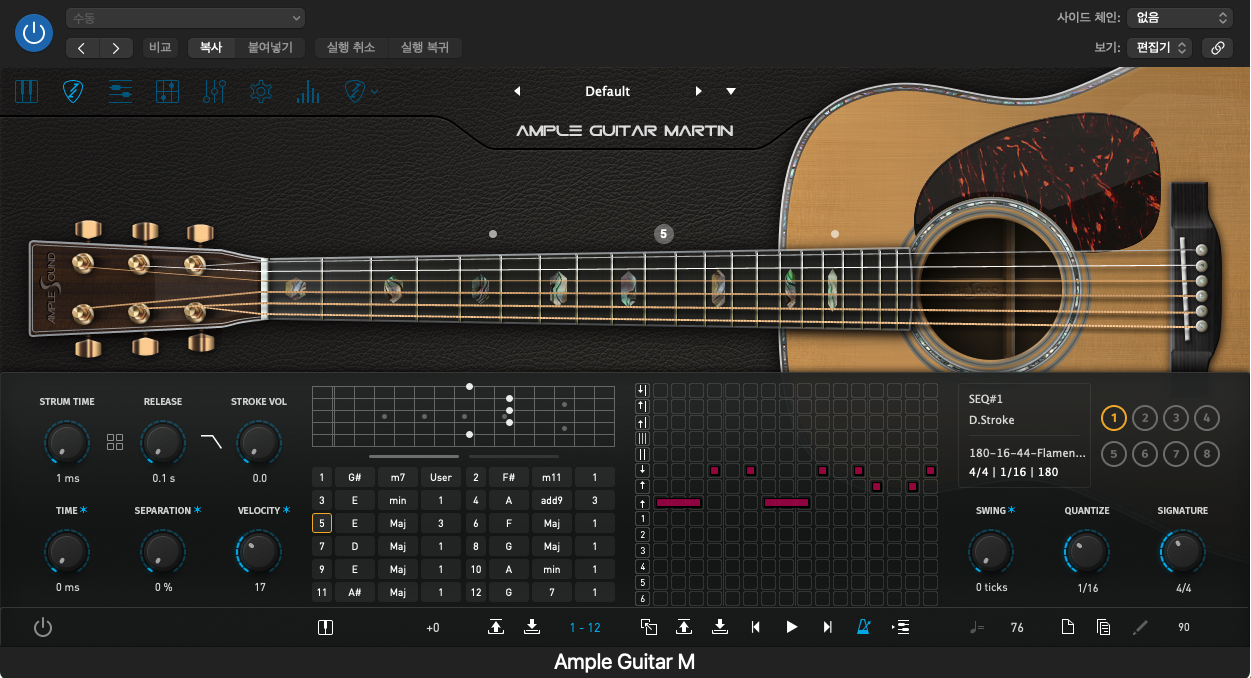
Task: Click the capo marker labeled 5
Action: coord(663,234)
